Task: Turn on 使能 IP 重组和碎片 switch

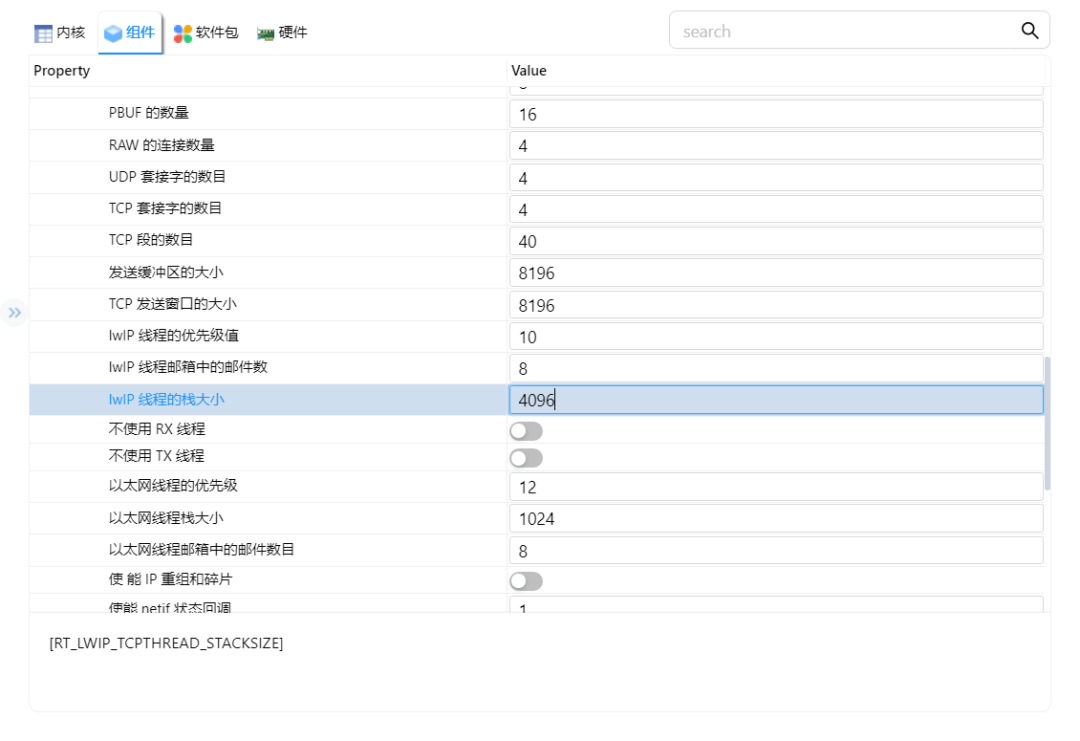Action: pos(525,581)
